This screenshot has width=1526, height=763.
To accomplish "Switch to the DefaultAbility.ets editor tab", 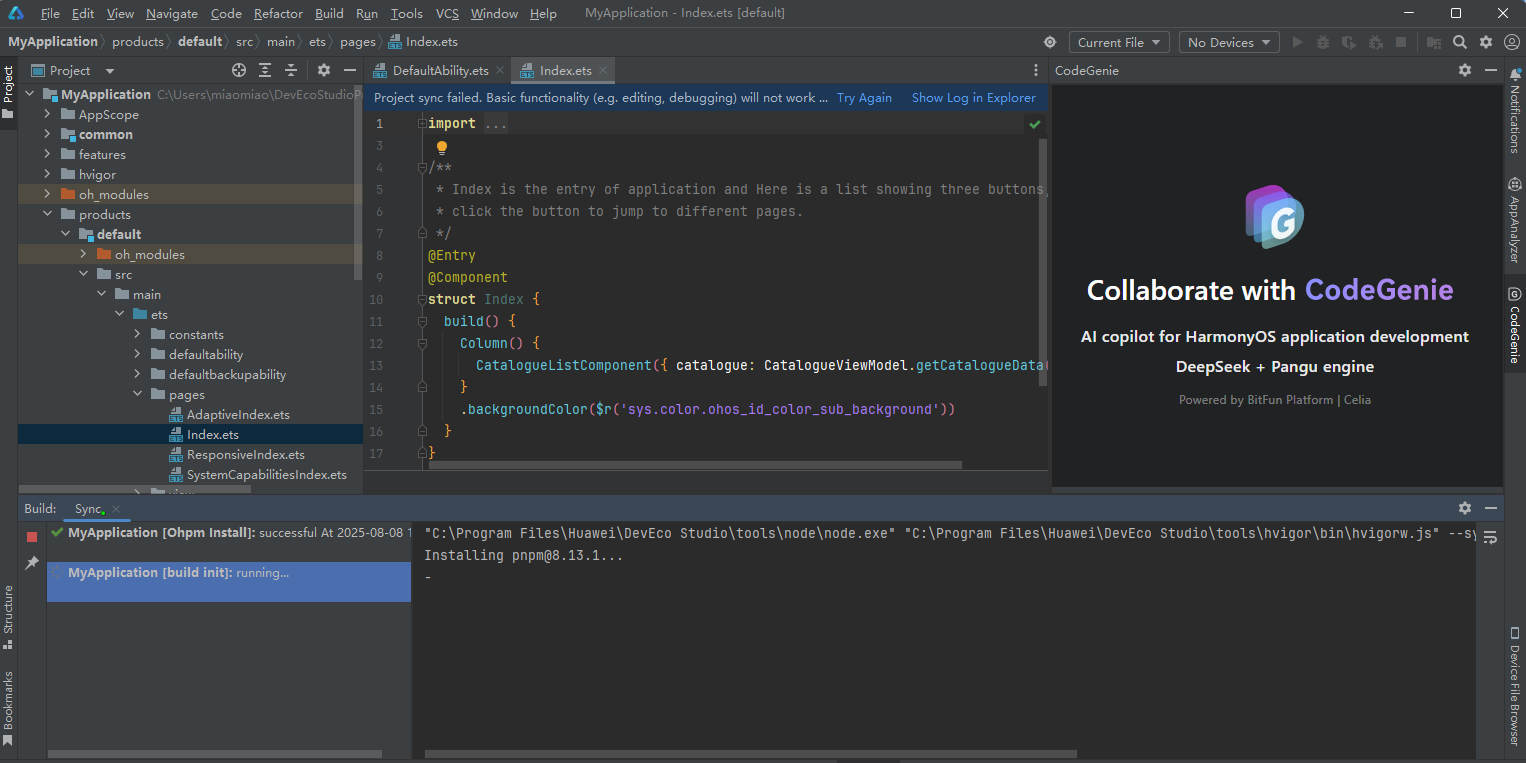I will click(x=440, y=70).
